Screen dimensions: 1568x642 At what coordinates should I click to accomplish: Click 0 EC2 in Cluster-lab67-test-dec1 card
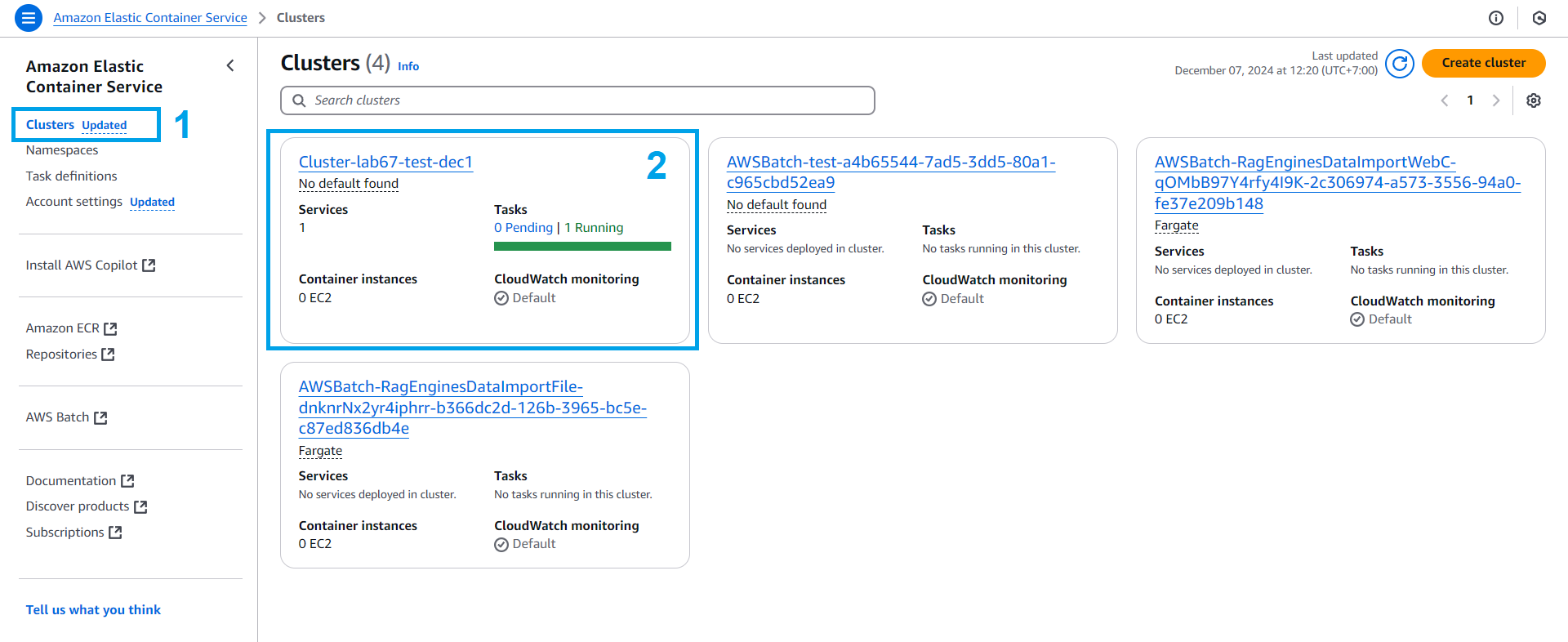point(315,298)
